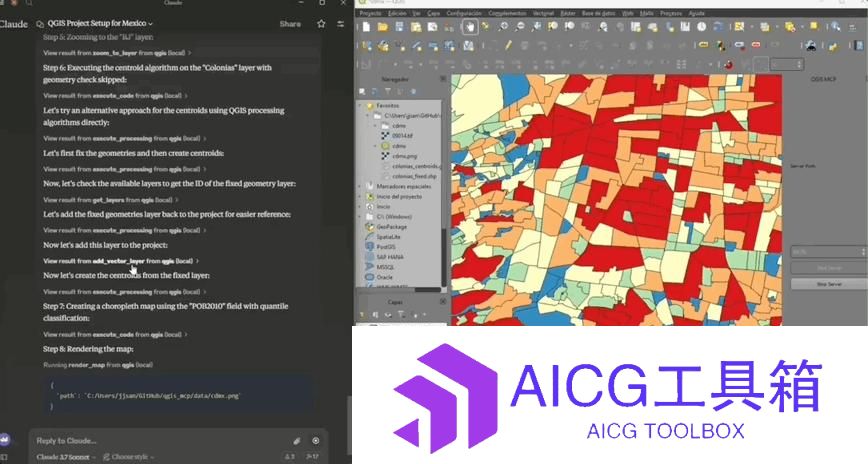
Task: Click the New Project icon in QGIS
Action: [x=366, y=27]
